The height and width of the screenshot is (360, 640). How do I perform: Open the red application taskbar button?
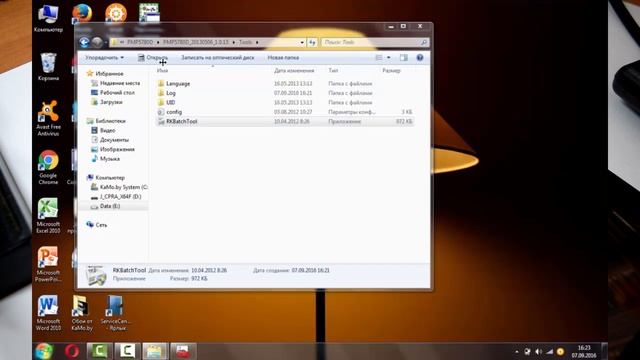point(183,351)
